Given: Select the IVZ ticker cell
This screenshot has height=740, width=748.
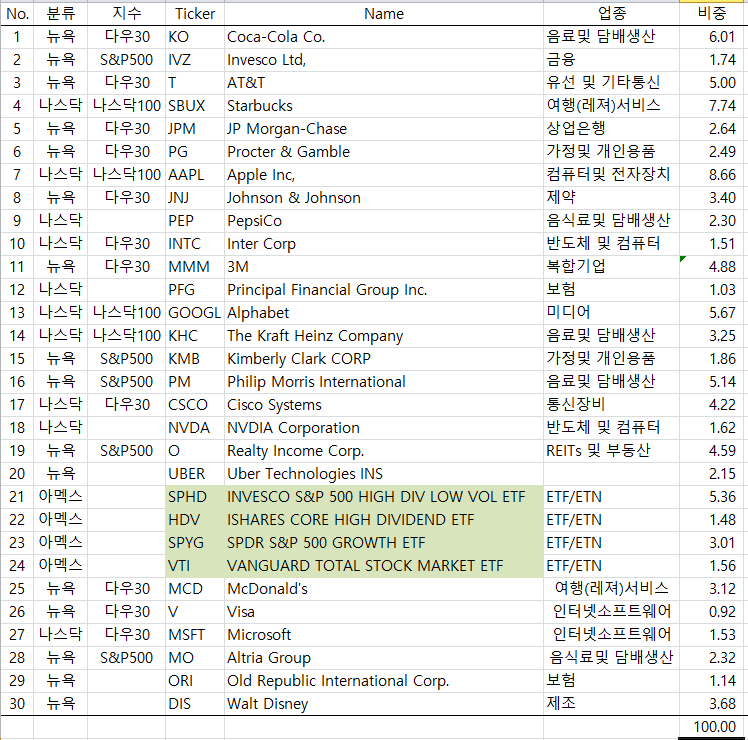Looking at the screenshot, I should pyautogui.click(x=195, y=60).
